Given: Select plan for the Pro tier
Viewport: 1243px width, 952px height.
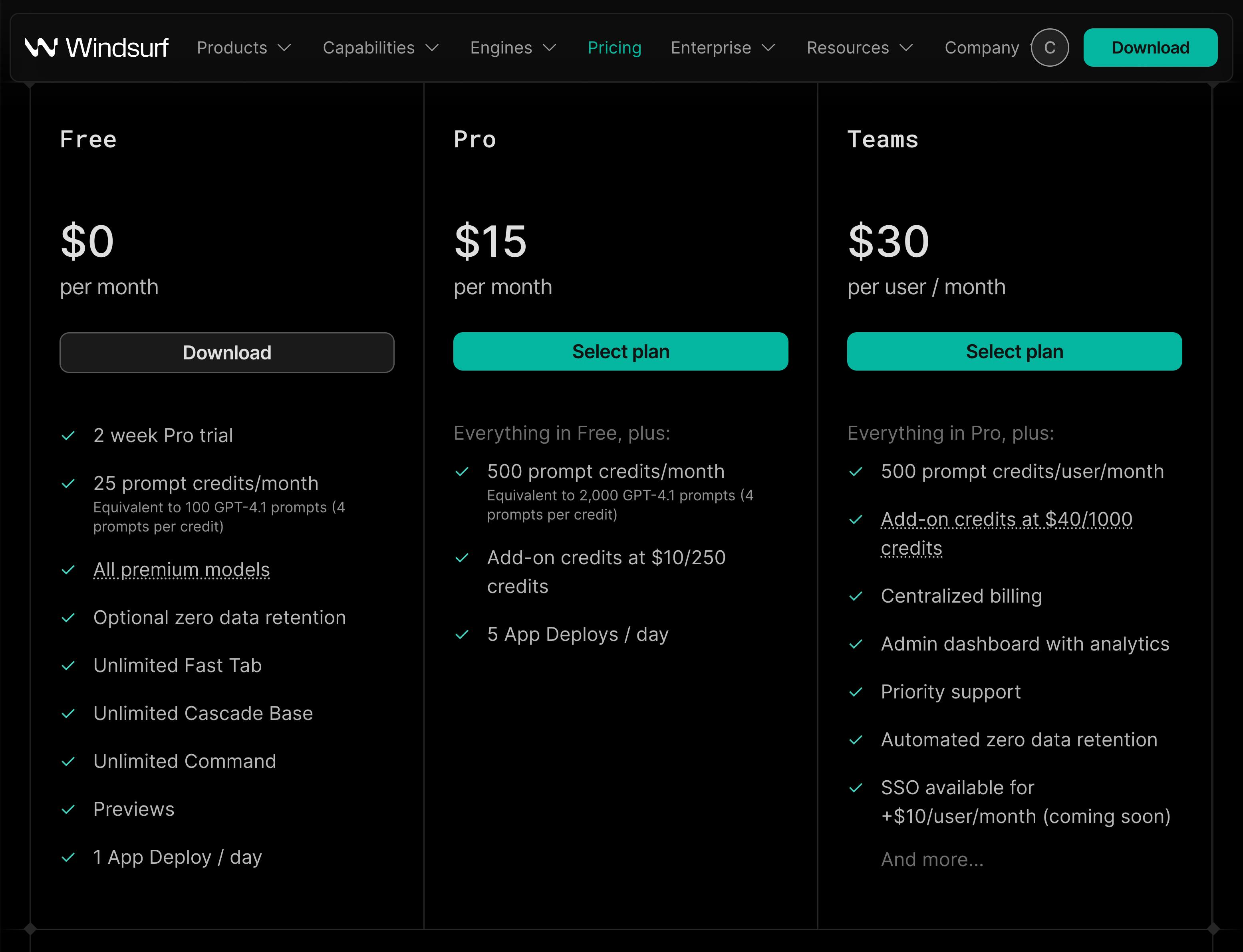Looking at the screenshot, I should 621,351.
